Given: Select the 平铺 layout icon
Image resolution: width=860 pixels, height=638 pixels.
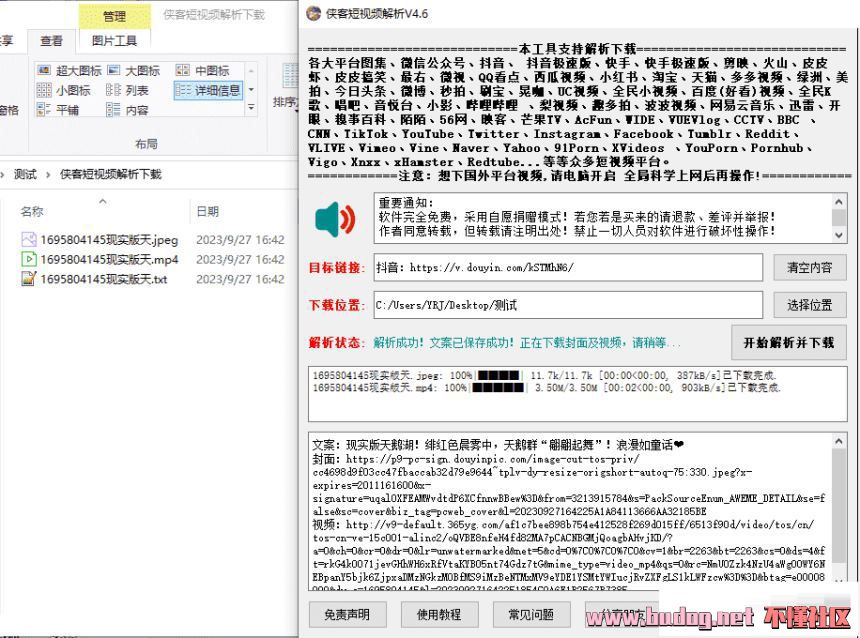Looking at the screenshot, I should click(x=44, y=110).
